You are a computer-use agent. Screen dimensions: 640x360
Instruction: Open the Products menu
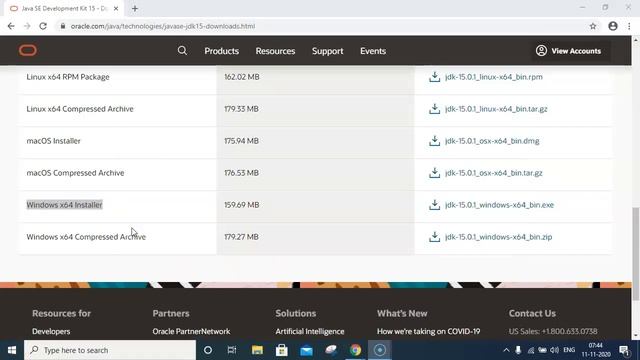[x=222, y=51]
